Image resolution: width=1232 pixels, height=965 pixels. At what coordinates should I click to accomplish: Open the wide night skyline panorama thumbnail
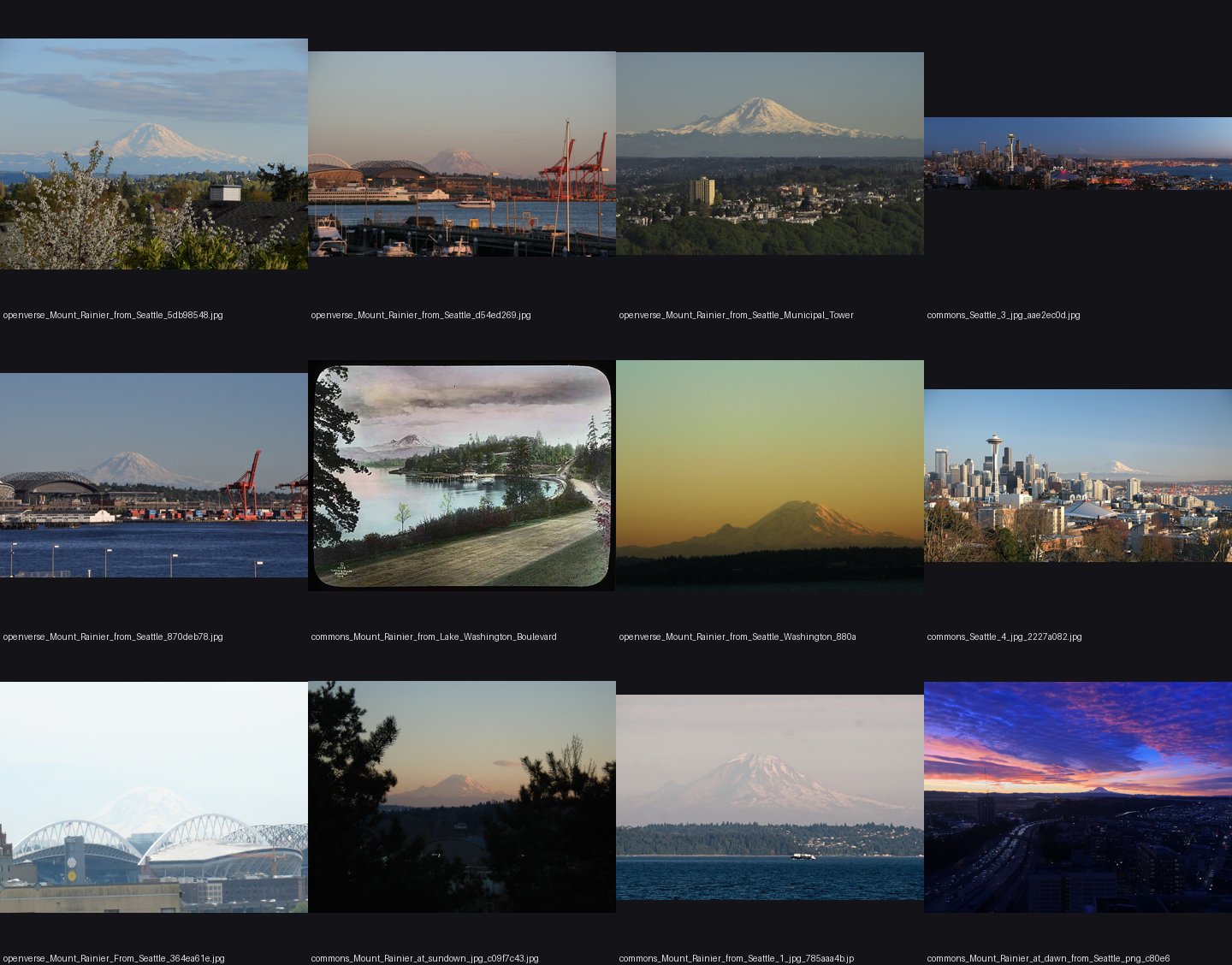pos(1078,153)
